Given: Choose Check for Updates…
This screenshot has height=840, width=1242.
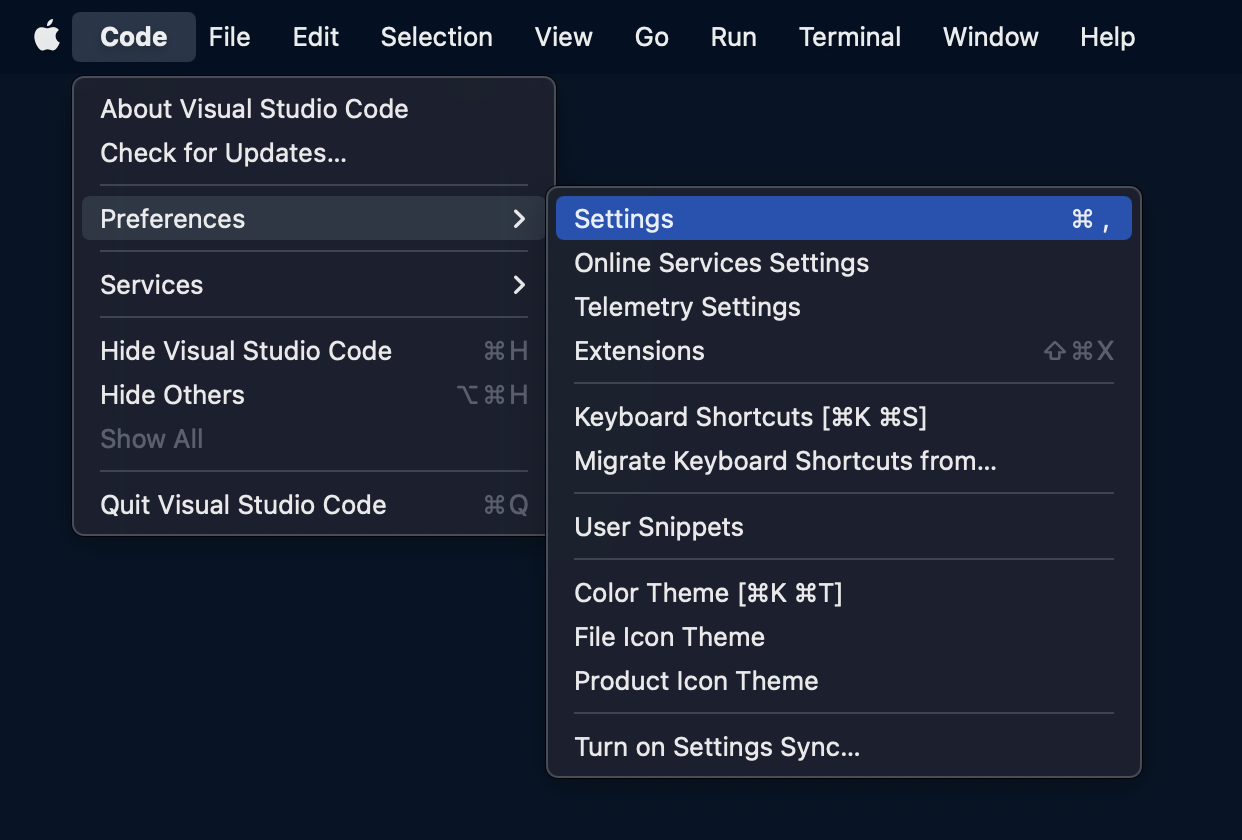Looking at the screenshot, I should [314, 153].
